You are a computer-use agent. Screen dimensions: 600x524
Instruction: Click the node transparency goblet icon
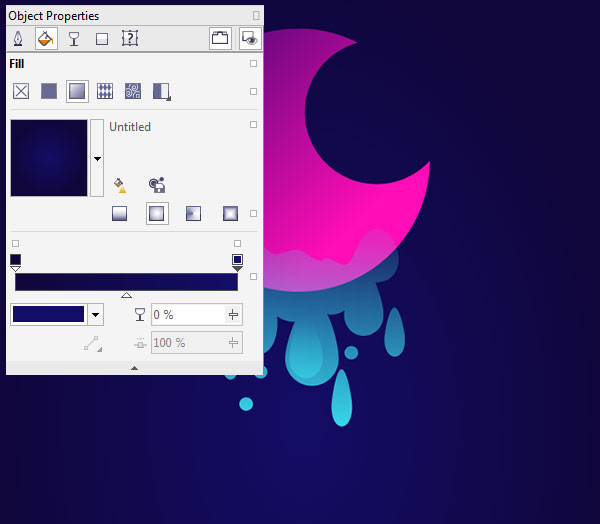140,315
